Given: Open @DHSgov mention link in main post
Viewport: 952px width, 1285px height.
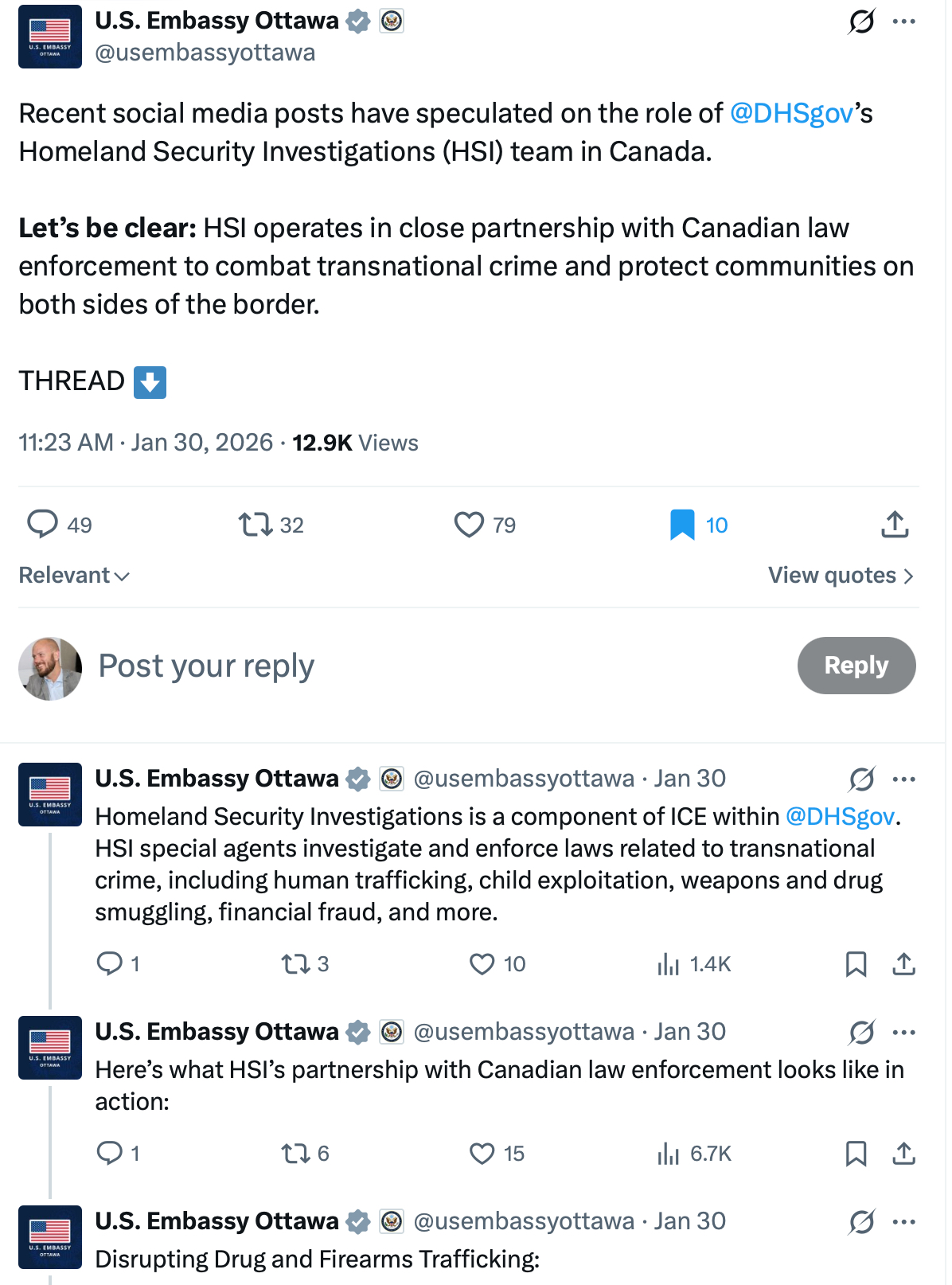Looking at the screenshot, I should point(792,113).
